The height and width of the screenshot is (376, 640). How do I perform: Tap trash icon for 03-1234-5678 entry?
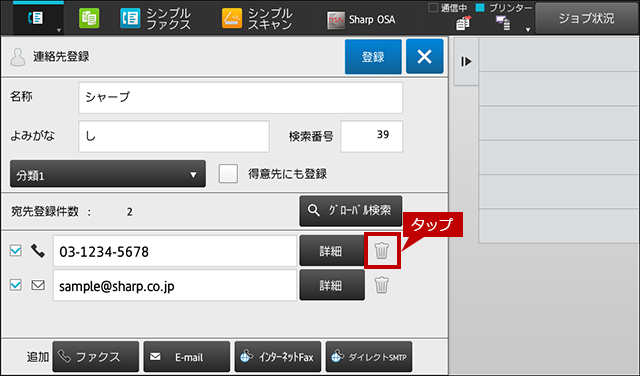[x=382, y=250]
